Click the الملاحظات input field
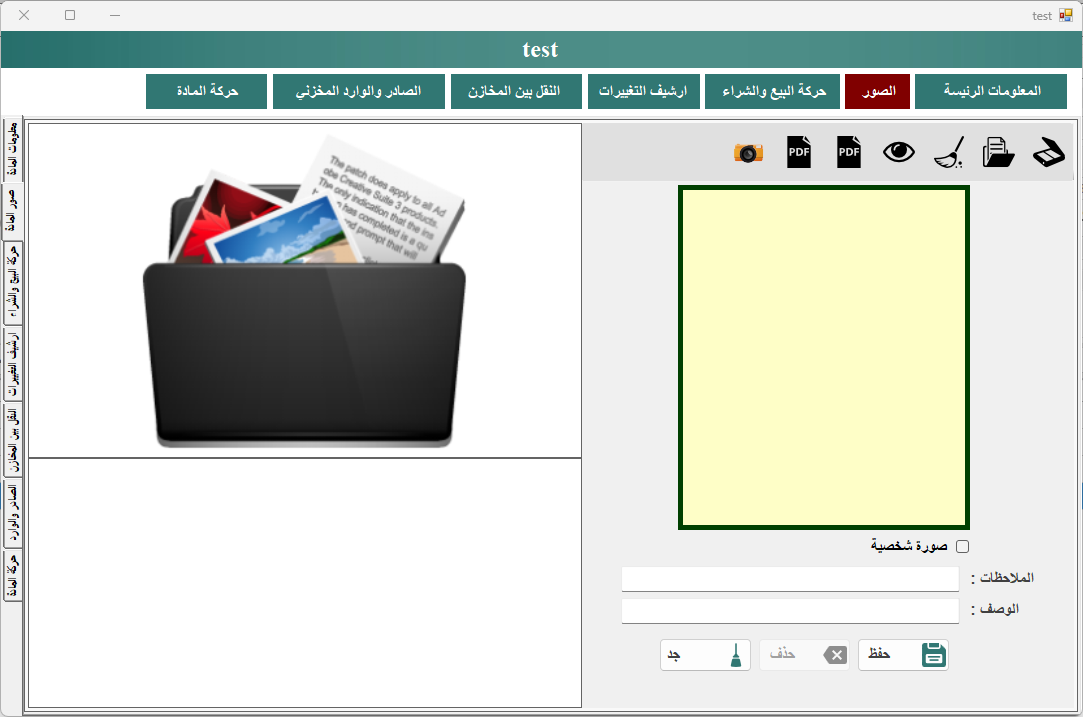This screenshot has width=1083, height=717. click(x=790, y=579)
